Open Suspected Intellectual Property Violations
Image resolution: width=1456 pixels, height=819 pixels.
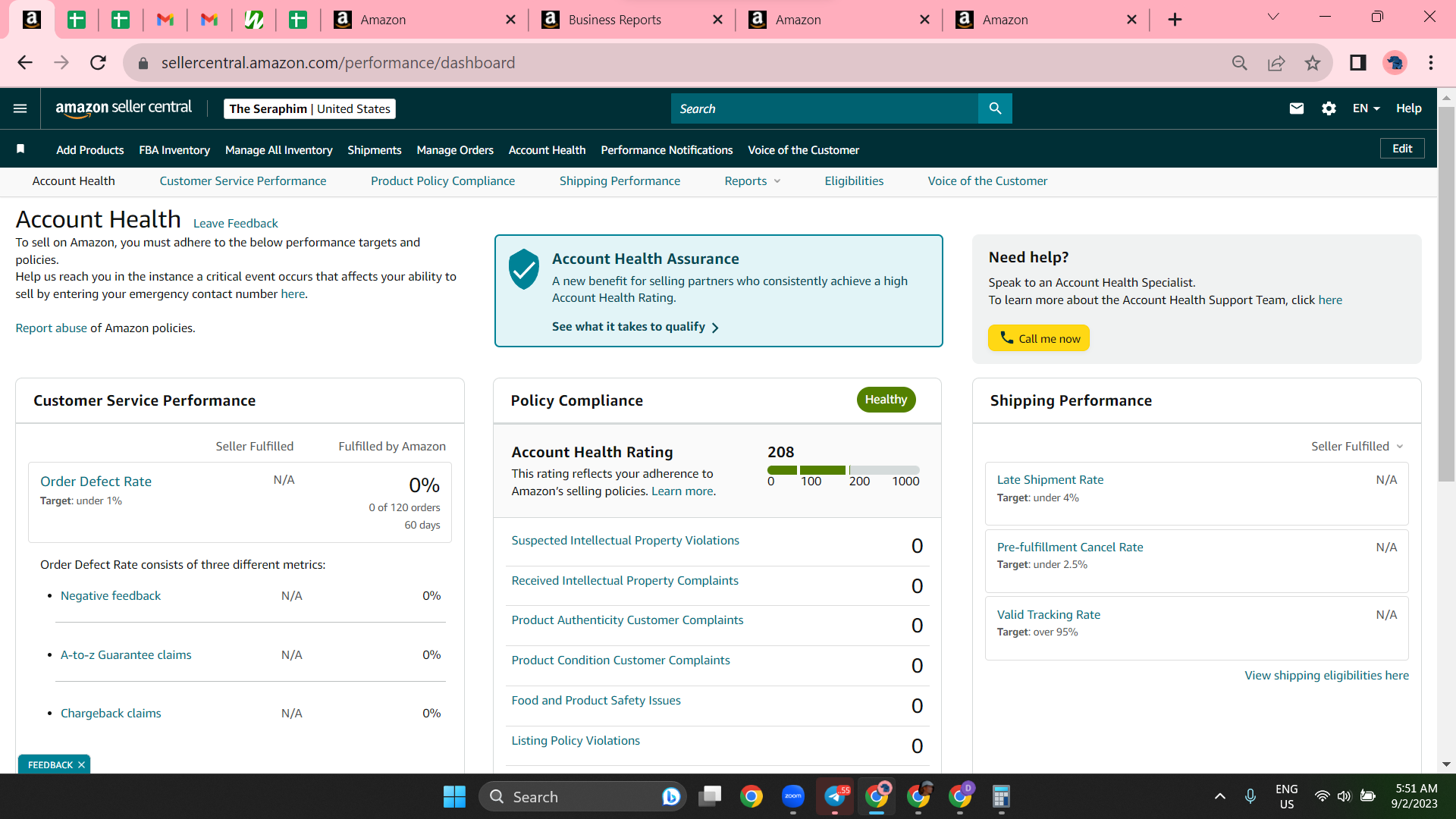coord(625,541)
